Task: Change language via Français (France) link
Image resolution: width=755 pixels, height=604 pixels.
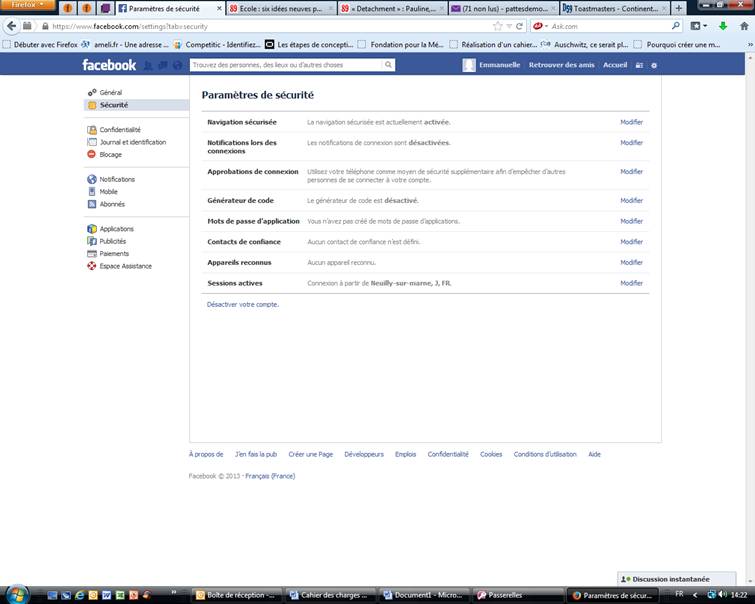Action: pyautogui.click(x=270, y=476)
